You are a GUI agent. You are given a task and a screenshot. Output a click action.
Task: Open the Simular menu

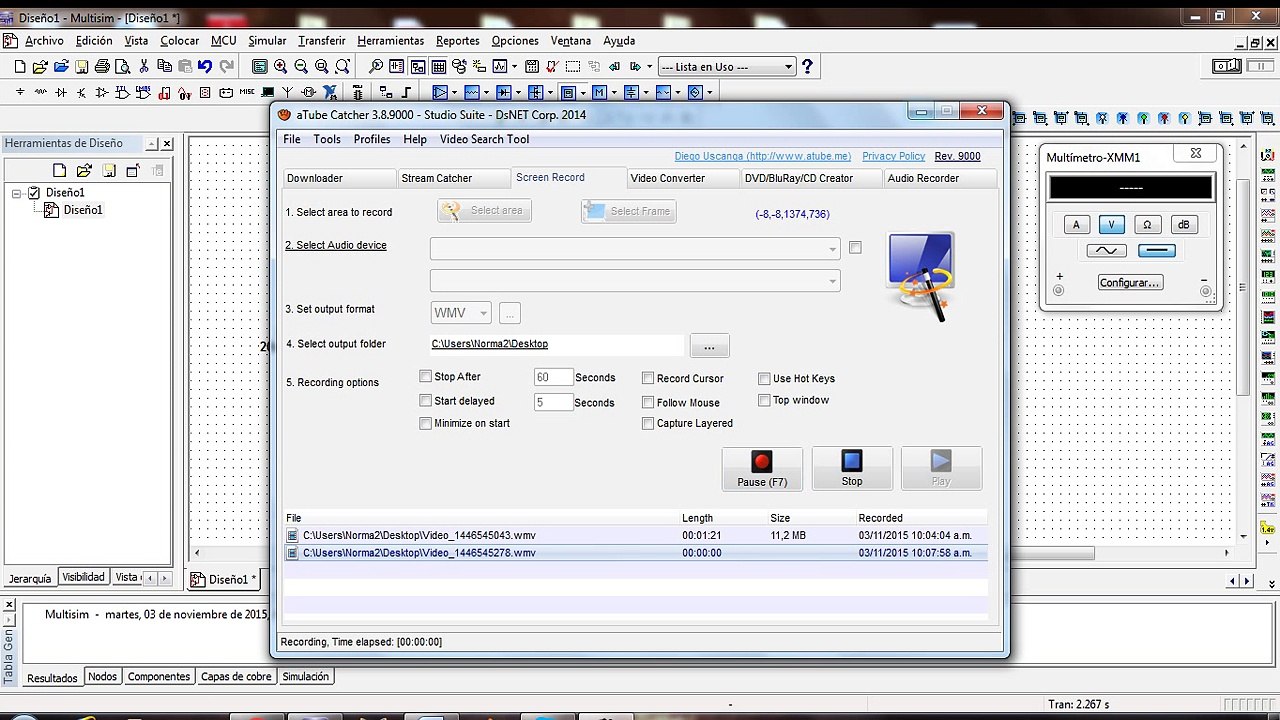[267, 41]
